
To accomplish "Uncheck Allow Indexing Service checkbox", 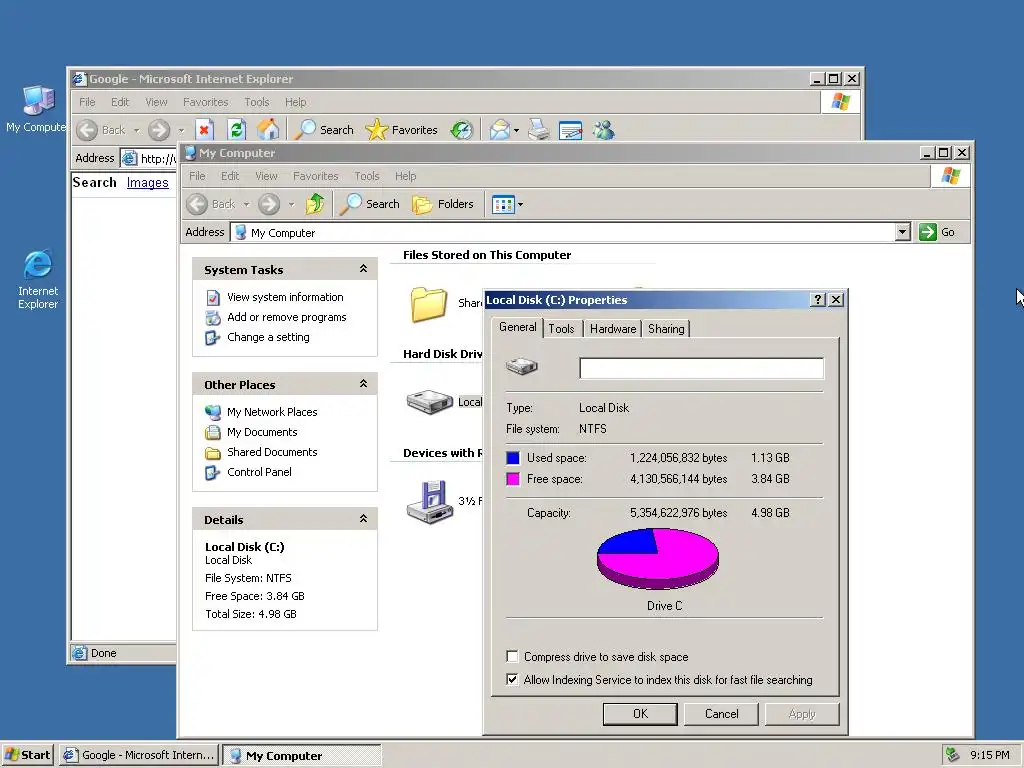I will coord(513,679).
